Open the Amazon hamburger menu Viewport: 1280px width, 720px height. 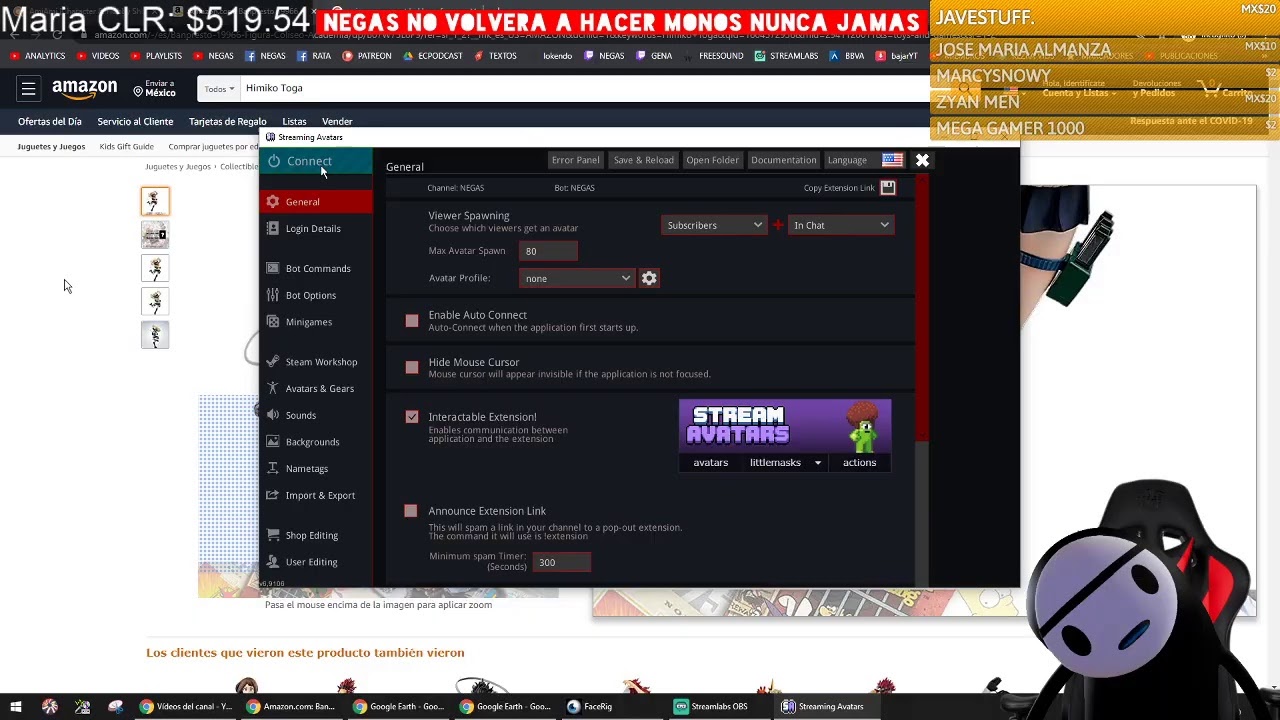(x=28, y=89)
